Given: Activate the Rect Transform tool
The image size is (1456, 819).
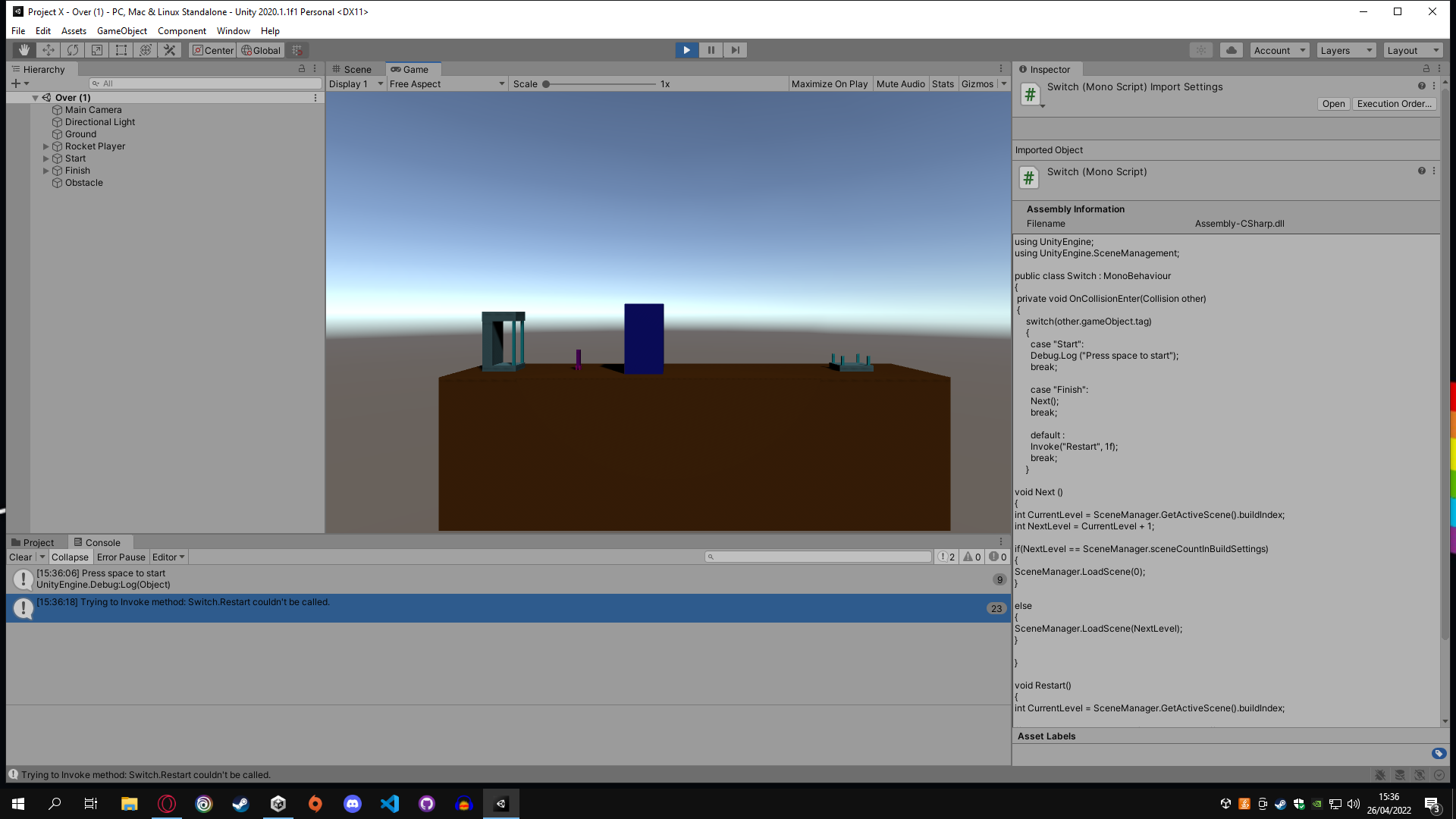Looking at the screenshot, I should pyautogui.click(x=121, y=49).
